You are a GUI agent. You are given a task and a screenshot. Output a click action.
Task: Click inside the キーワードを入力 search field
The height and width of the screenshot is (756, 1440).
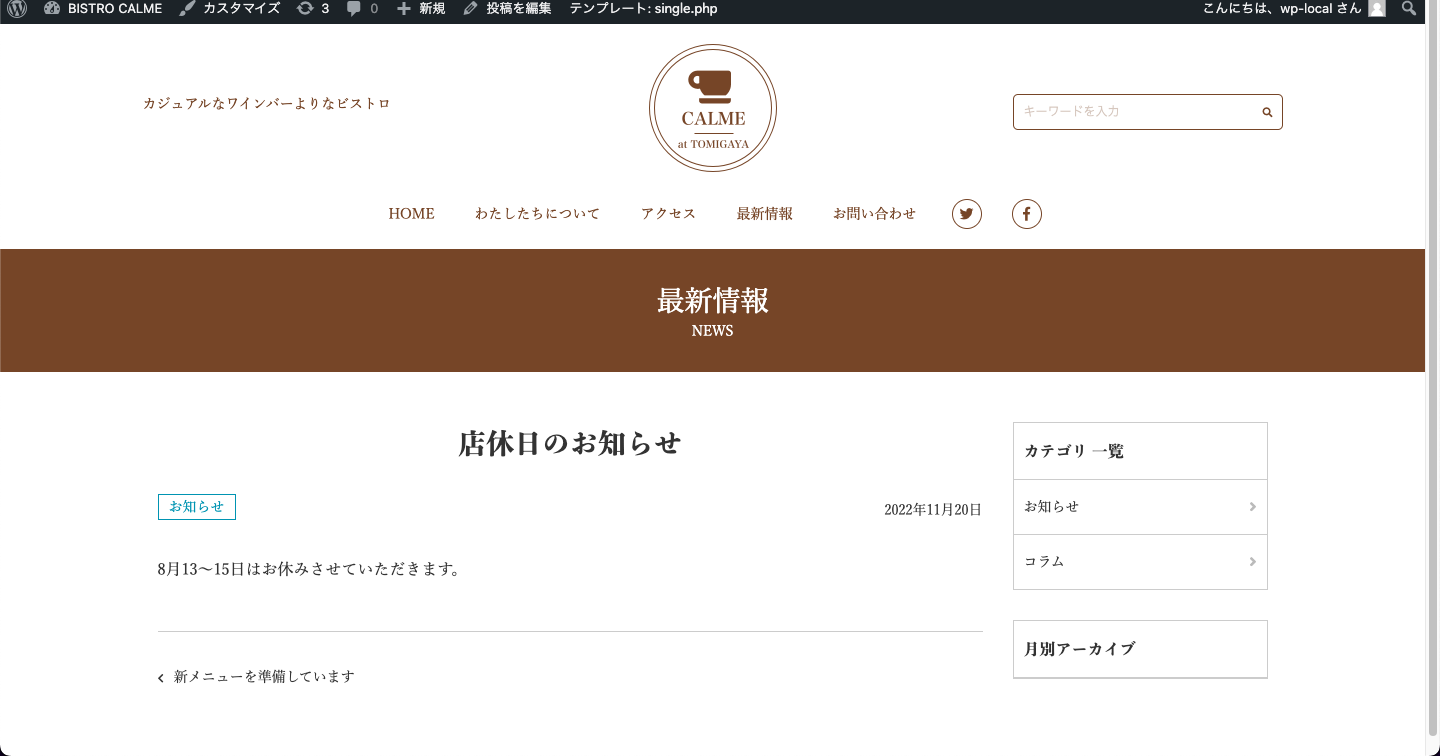click(1120, 112)
